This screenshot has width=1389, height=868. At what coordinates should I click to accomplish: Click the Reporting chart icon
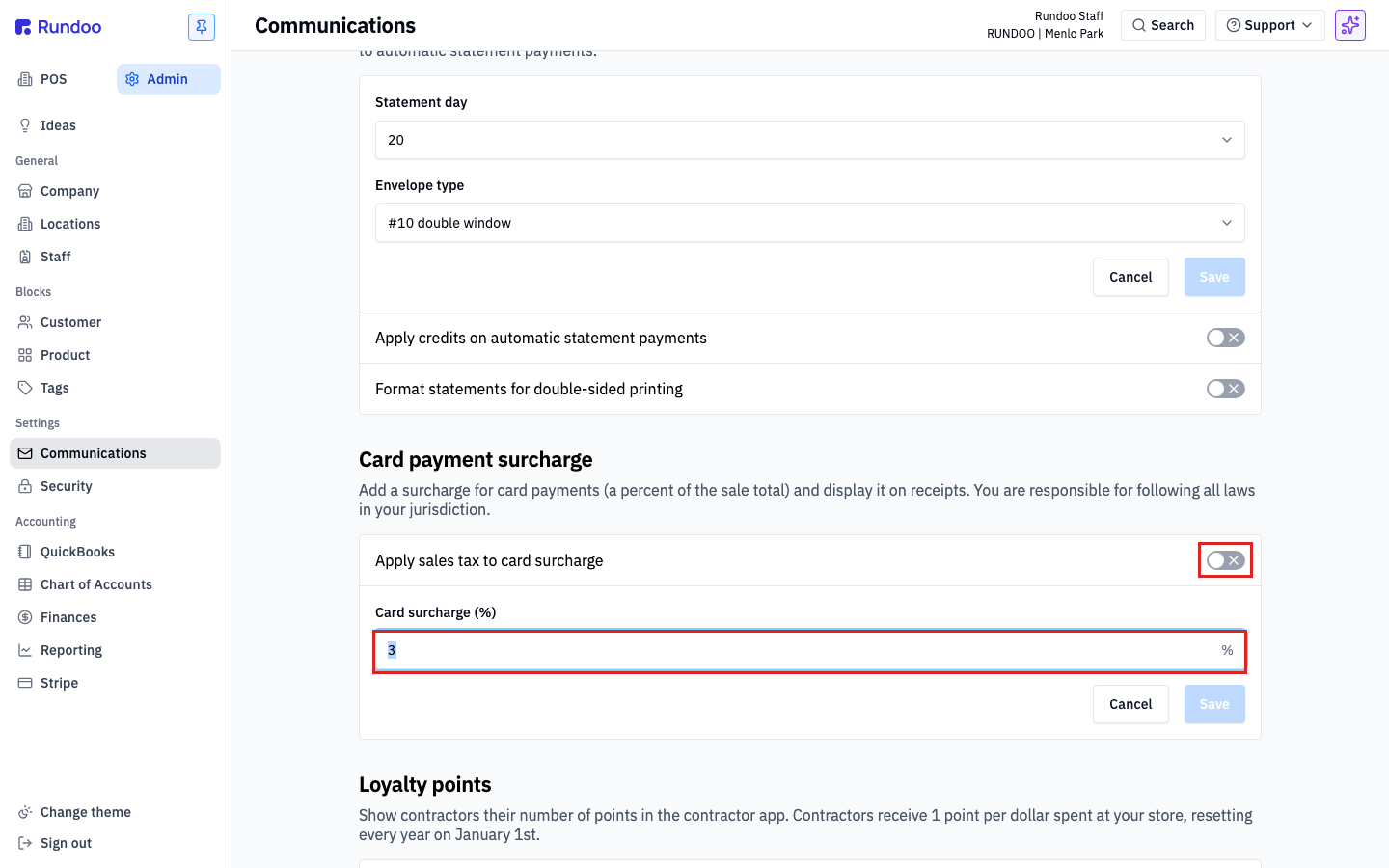pos(25,650)
